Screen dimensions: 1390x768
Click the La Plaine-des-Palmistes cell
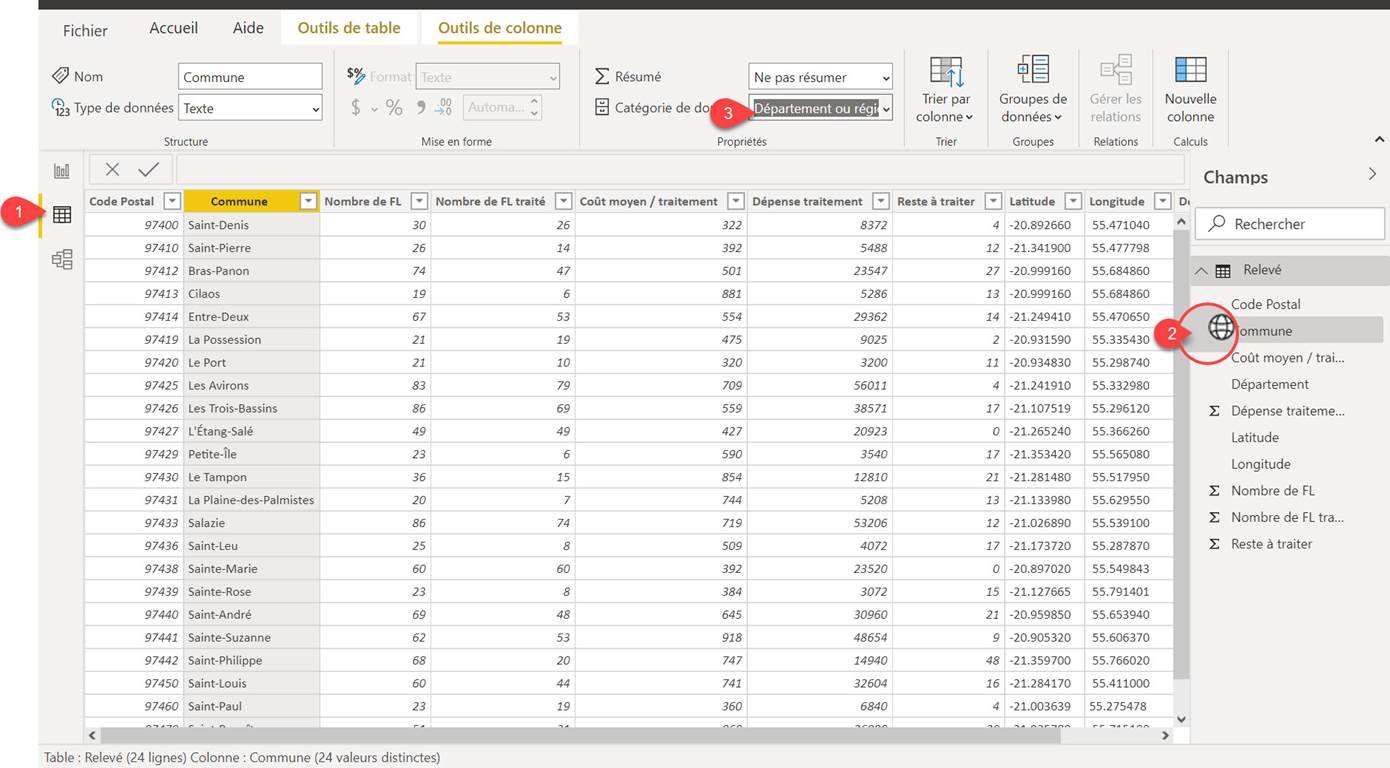pyautogui.click(x=252, y=500)
